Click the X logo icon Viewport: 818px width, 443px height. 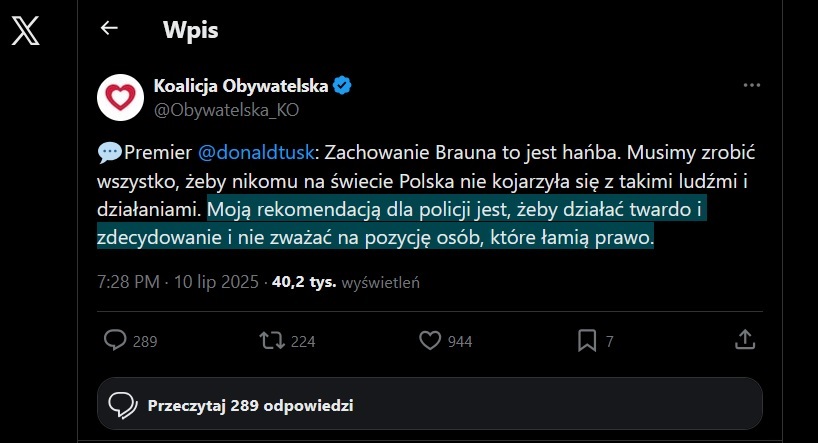point(25,32)
